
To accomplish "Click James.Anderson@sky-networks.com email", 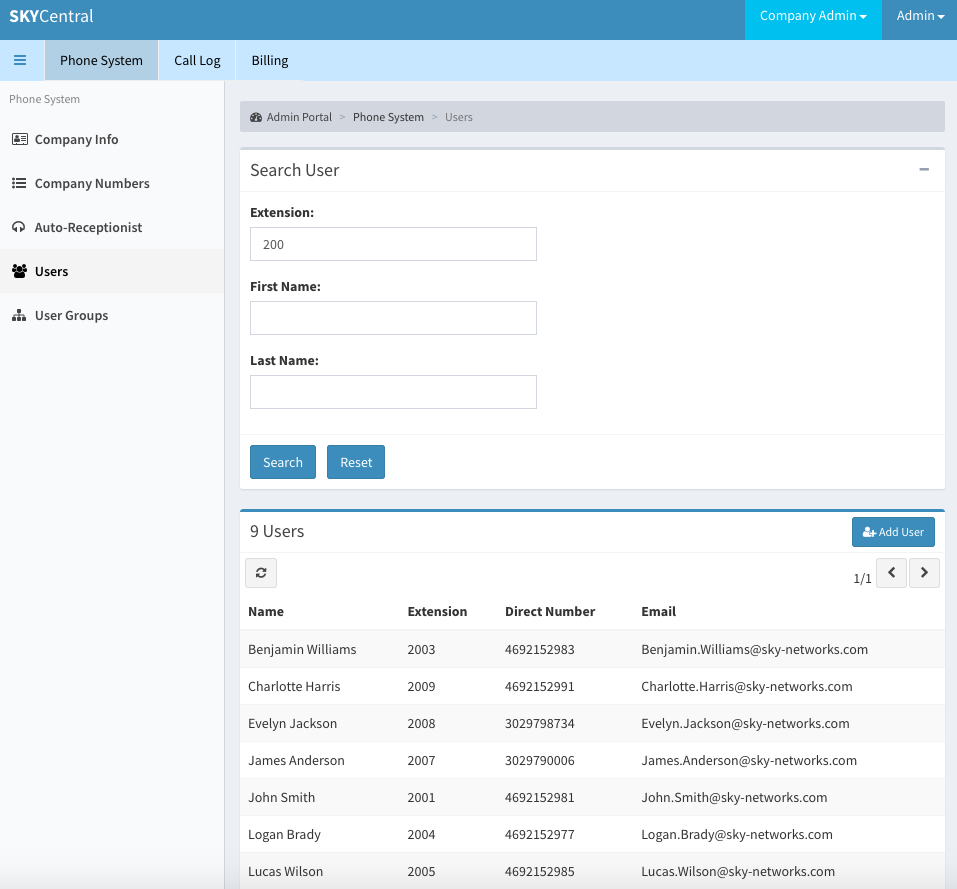I will 749,760.
